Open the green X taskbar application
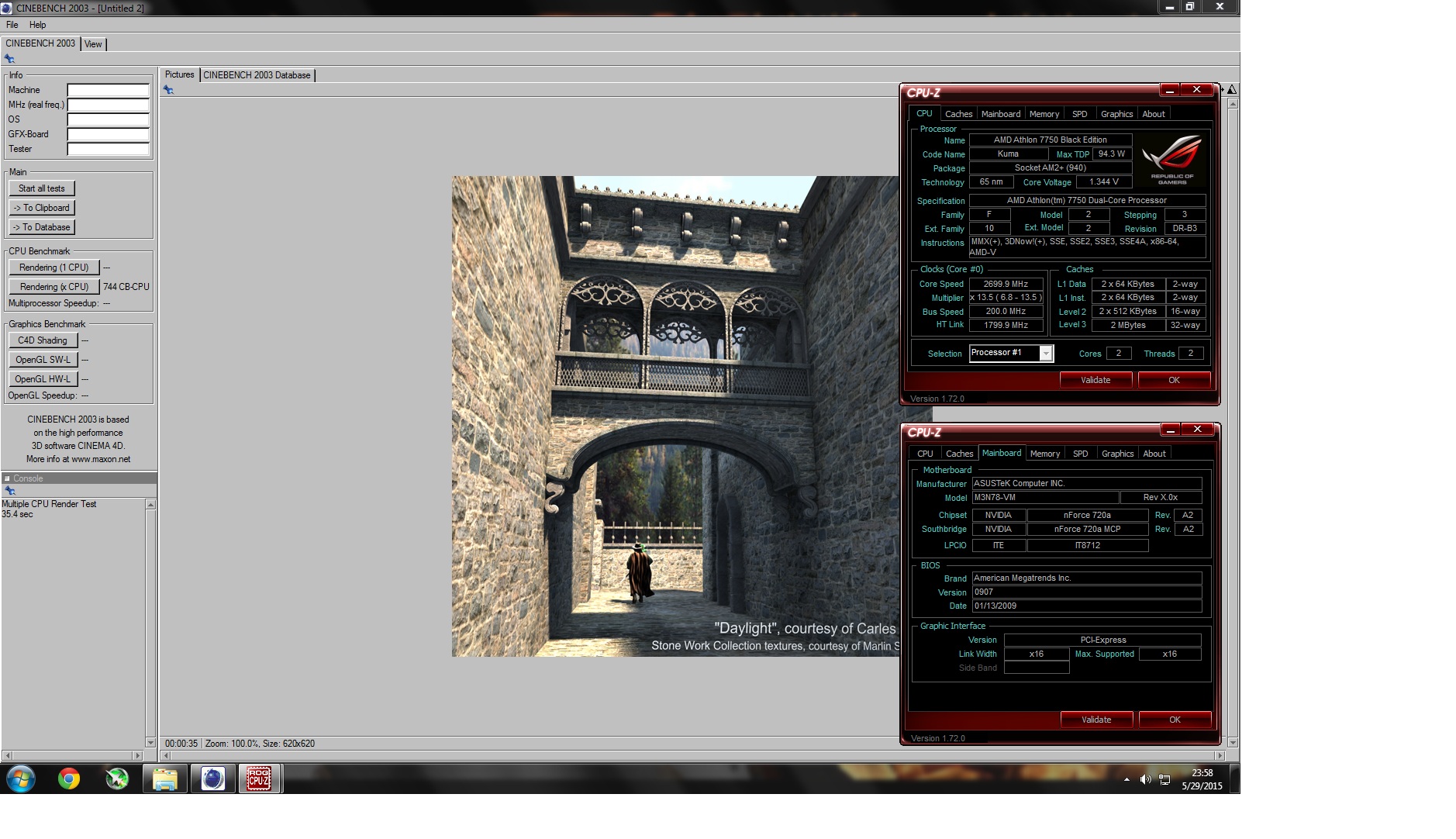 (x=117, y=779)
